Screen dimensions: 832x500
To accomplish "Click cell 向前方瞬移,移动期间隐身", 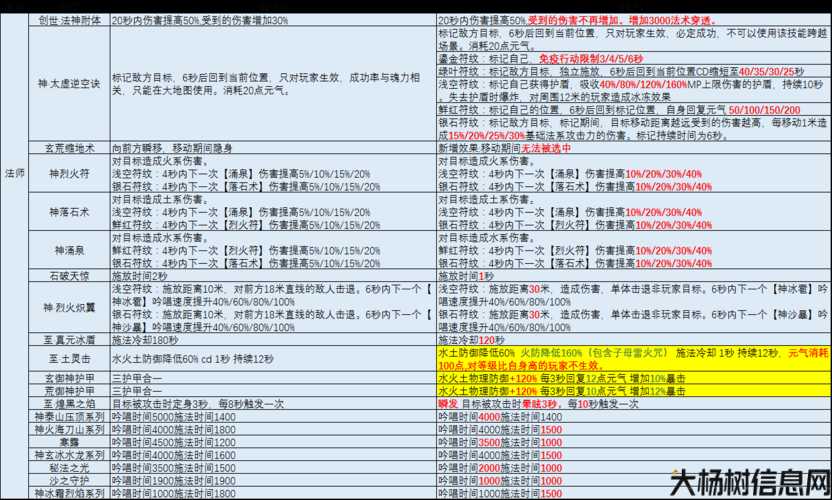I will 273,148.
